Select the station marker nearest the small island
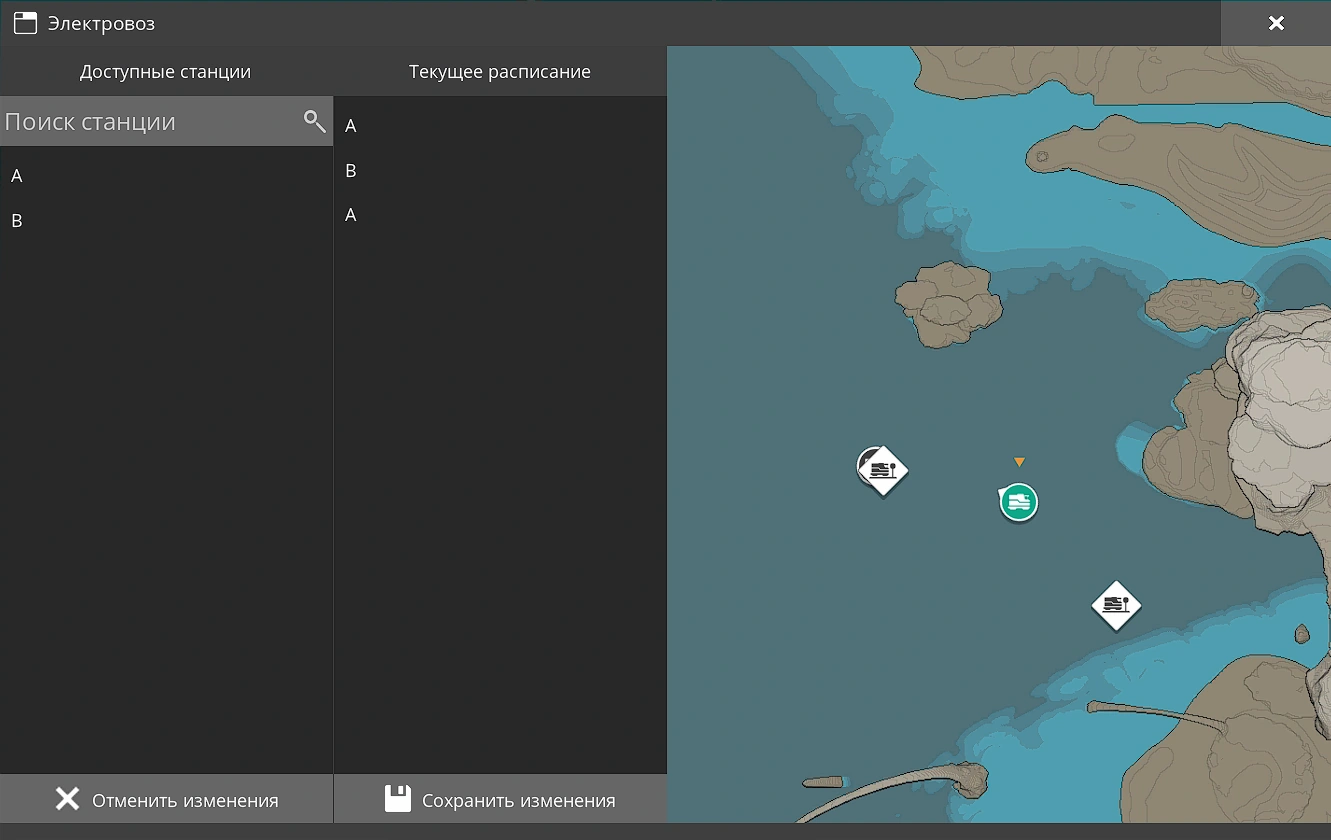 [882, 469]
